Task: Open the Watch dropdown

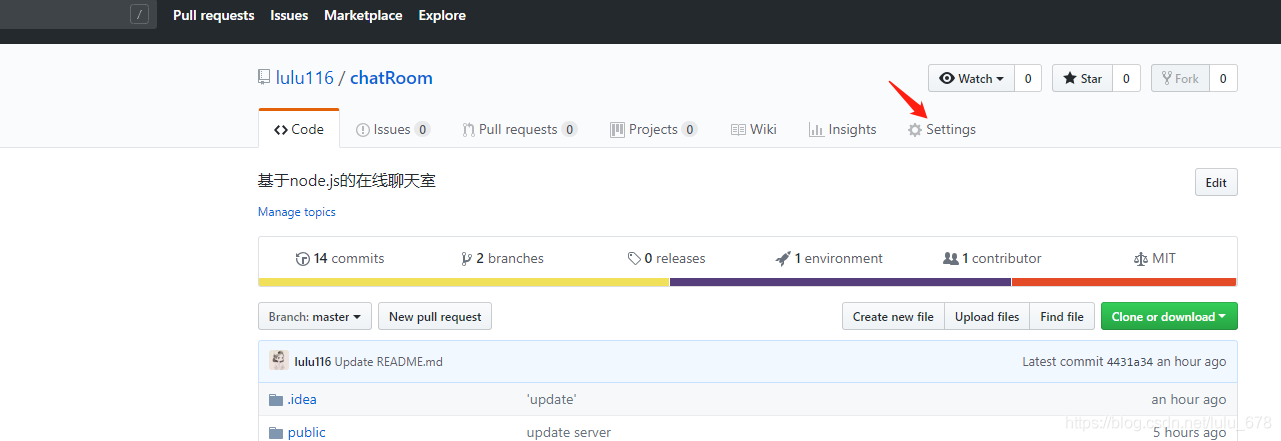Action: (971, 79)
